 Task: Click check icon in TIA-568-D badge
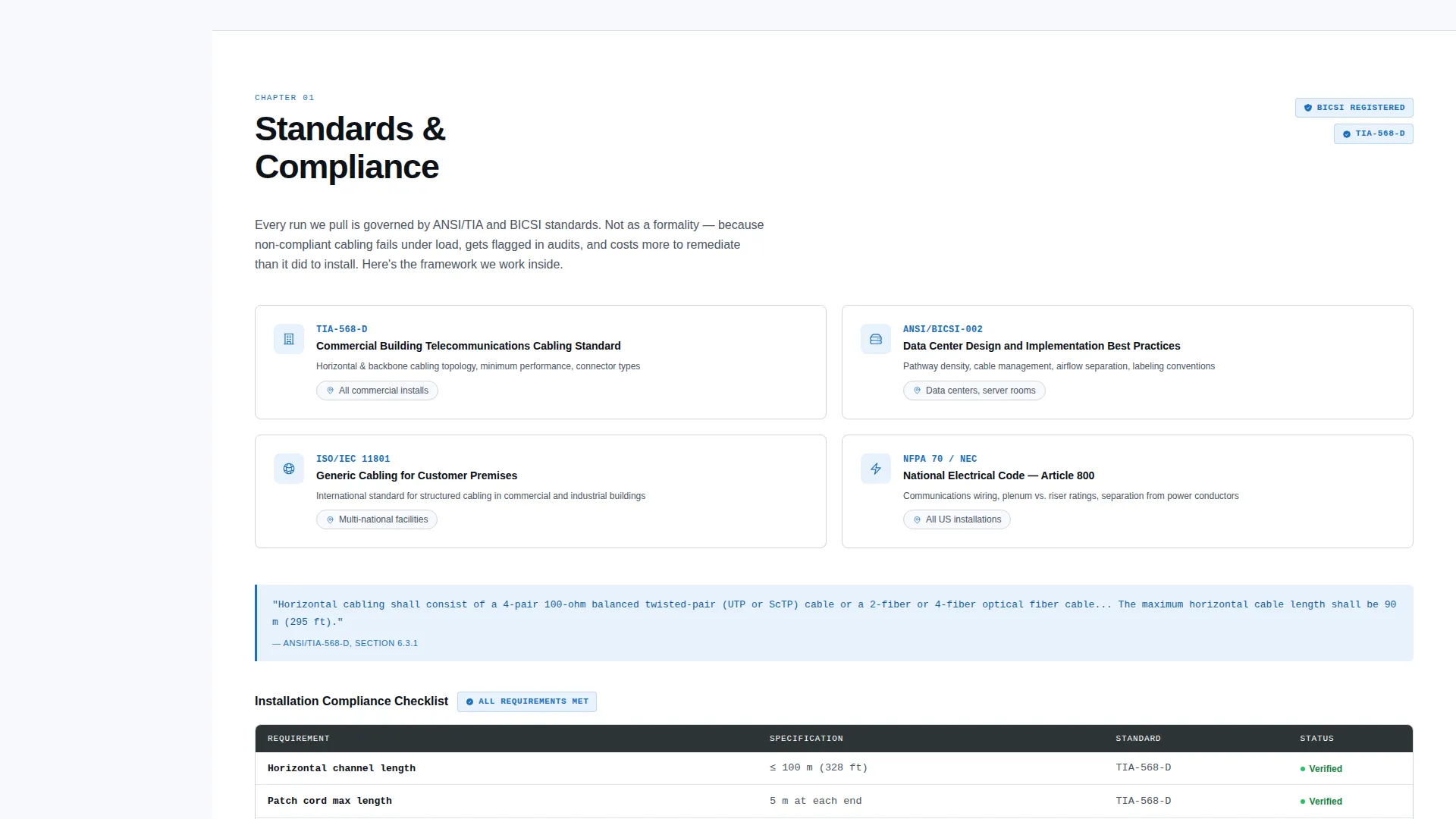(1347, 134)
